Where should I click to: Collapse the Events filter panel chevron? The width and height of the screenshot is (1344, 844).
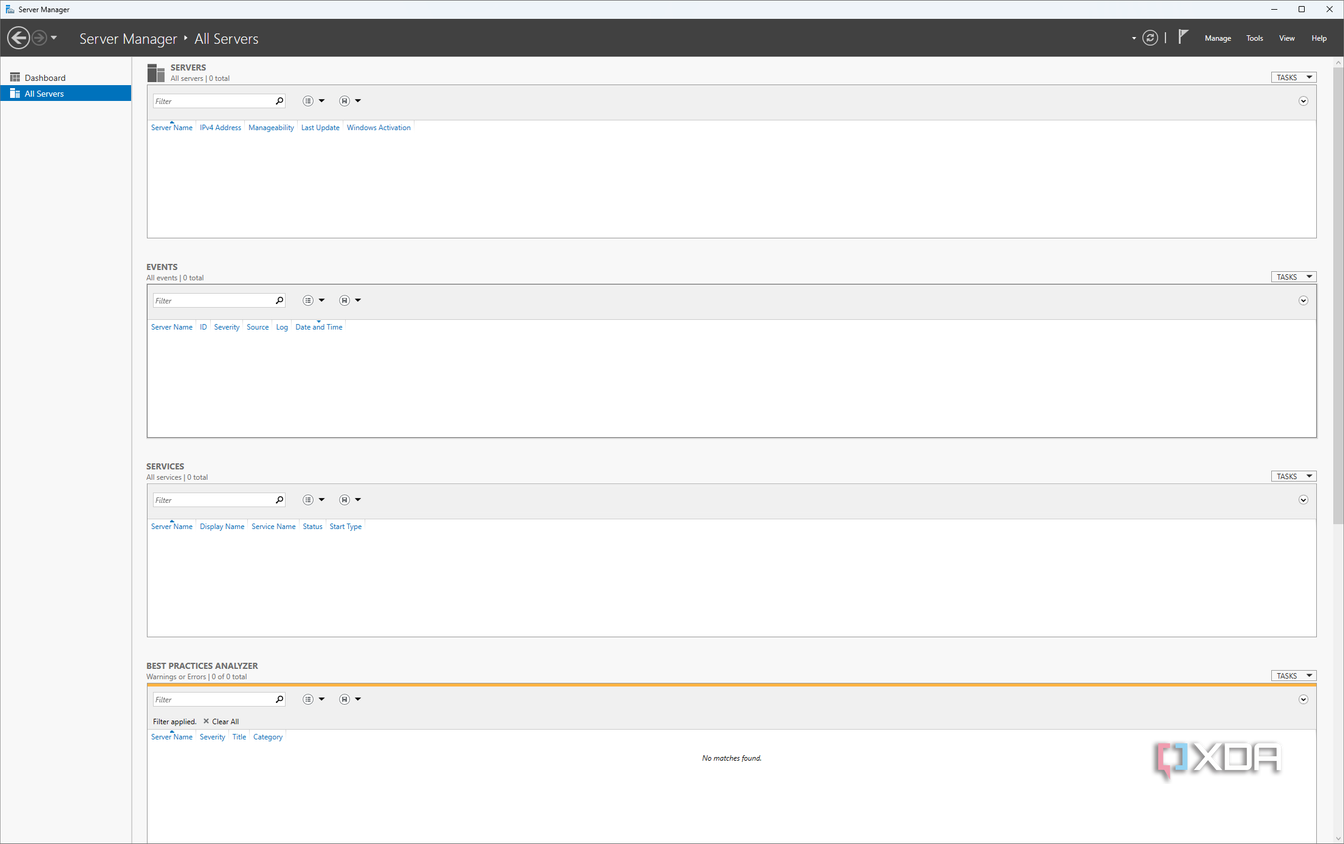tap(1303, 300)
